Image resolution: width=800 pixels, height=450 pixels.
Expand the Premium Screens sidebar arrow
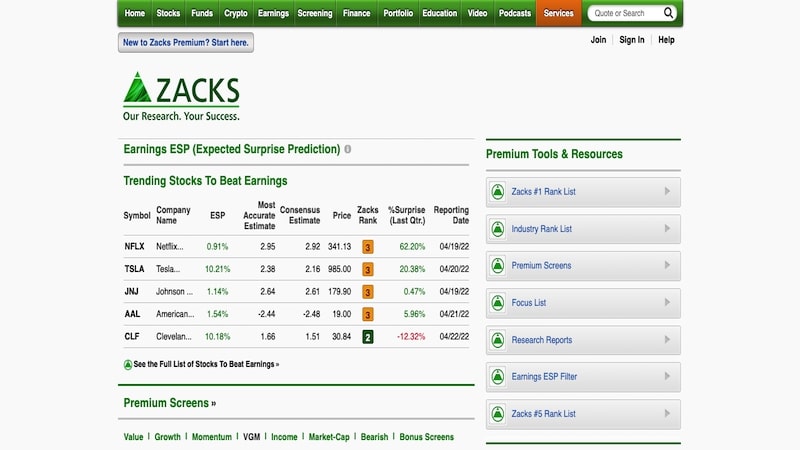coord(667,265)
